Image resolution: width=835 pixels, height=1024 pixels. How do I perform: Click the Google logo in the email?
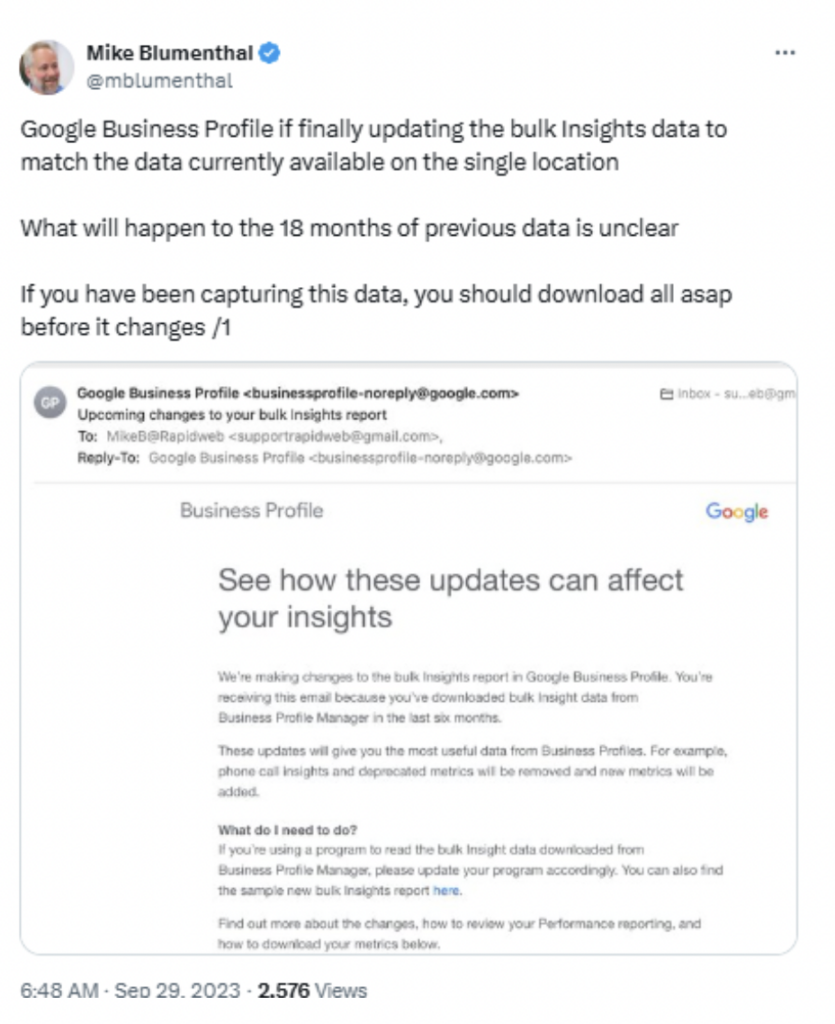737,512
